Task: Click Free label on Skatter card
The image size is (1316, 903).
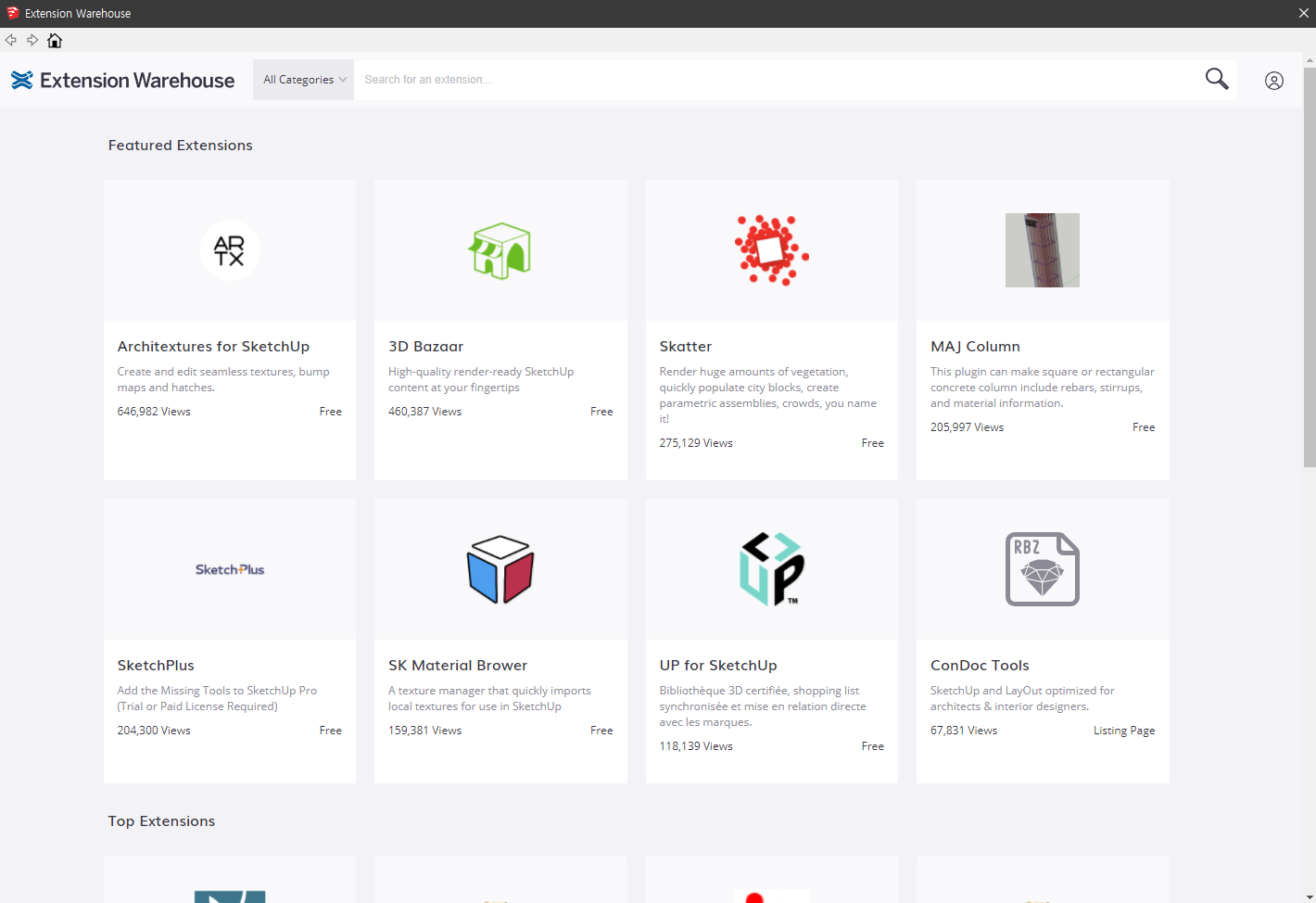Action: point(873,443)
